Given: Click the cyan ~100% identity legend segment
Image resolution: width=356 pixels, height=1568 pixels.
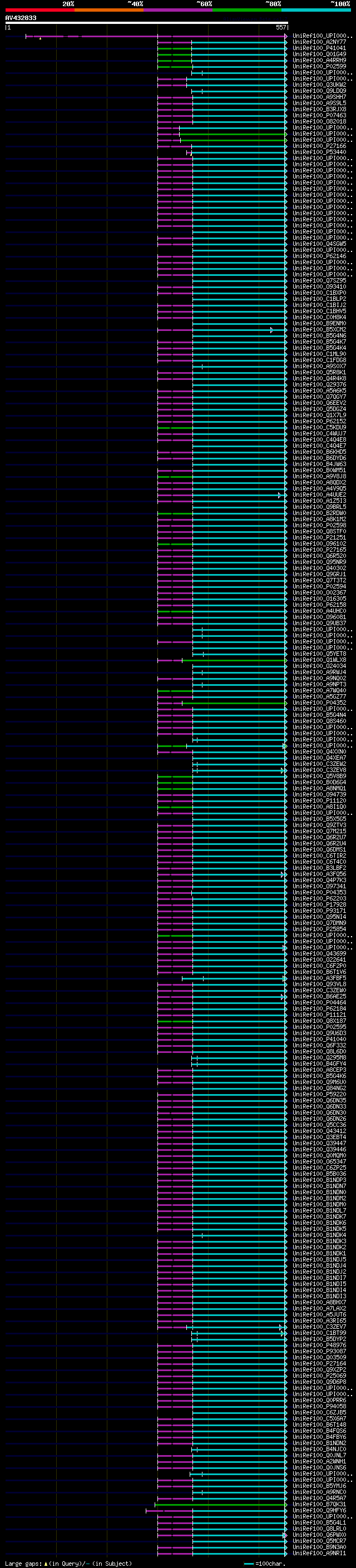Looking at the screenshot, I should [x=317, y=10].
